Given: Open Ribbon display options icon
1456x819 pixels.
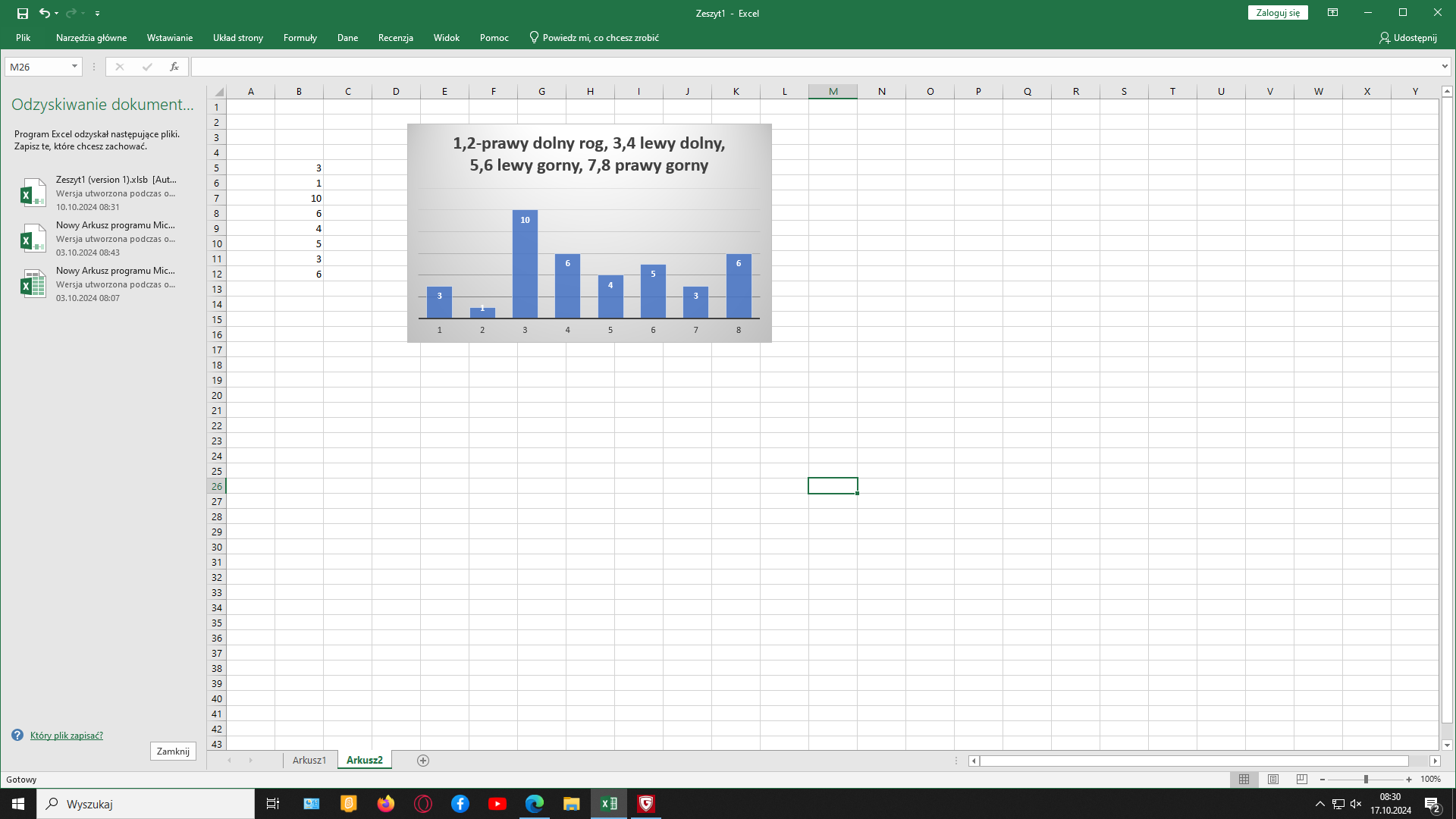Looking at the screenshot, I should click(1332, 13).
